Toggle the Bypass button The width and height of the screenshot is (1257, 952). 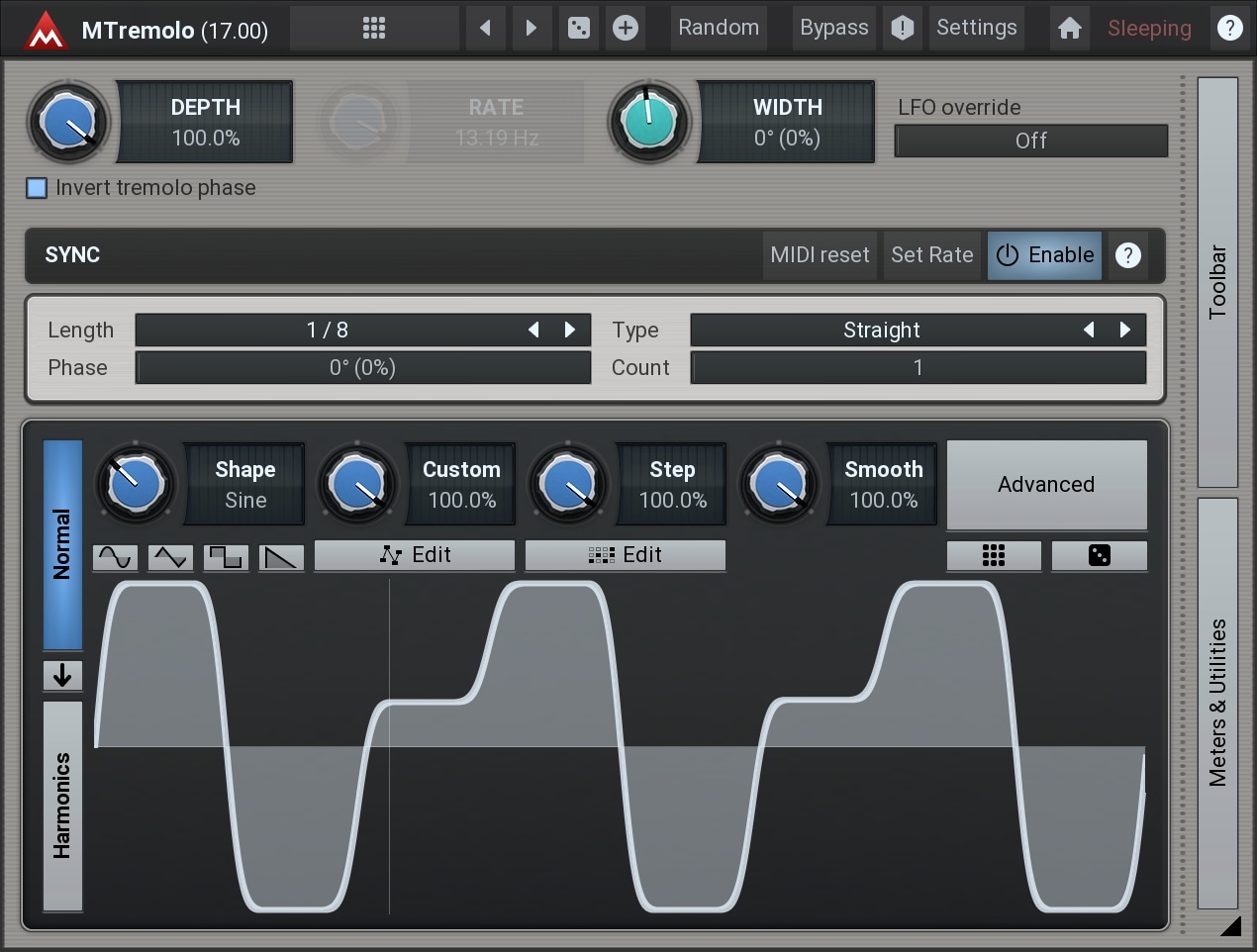[833, 28]
